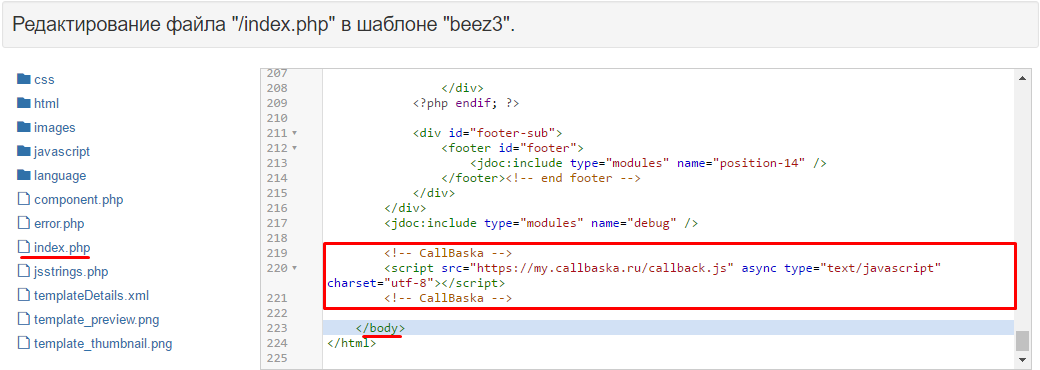This screenshot has width=1040, height=370.
Task: Click the charset="utf-8" wrapped line
Action: click(x=416, y=283)
